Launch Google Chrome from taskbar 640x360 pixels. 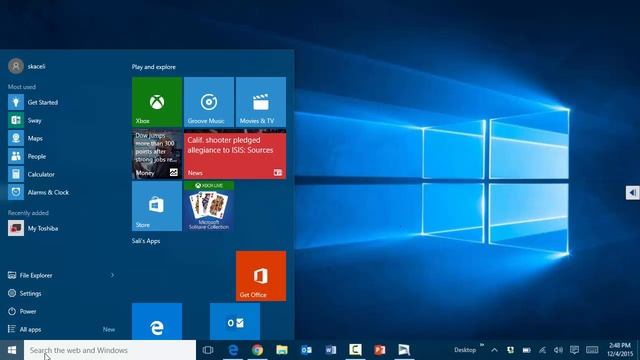pos(257,350)
